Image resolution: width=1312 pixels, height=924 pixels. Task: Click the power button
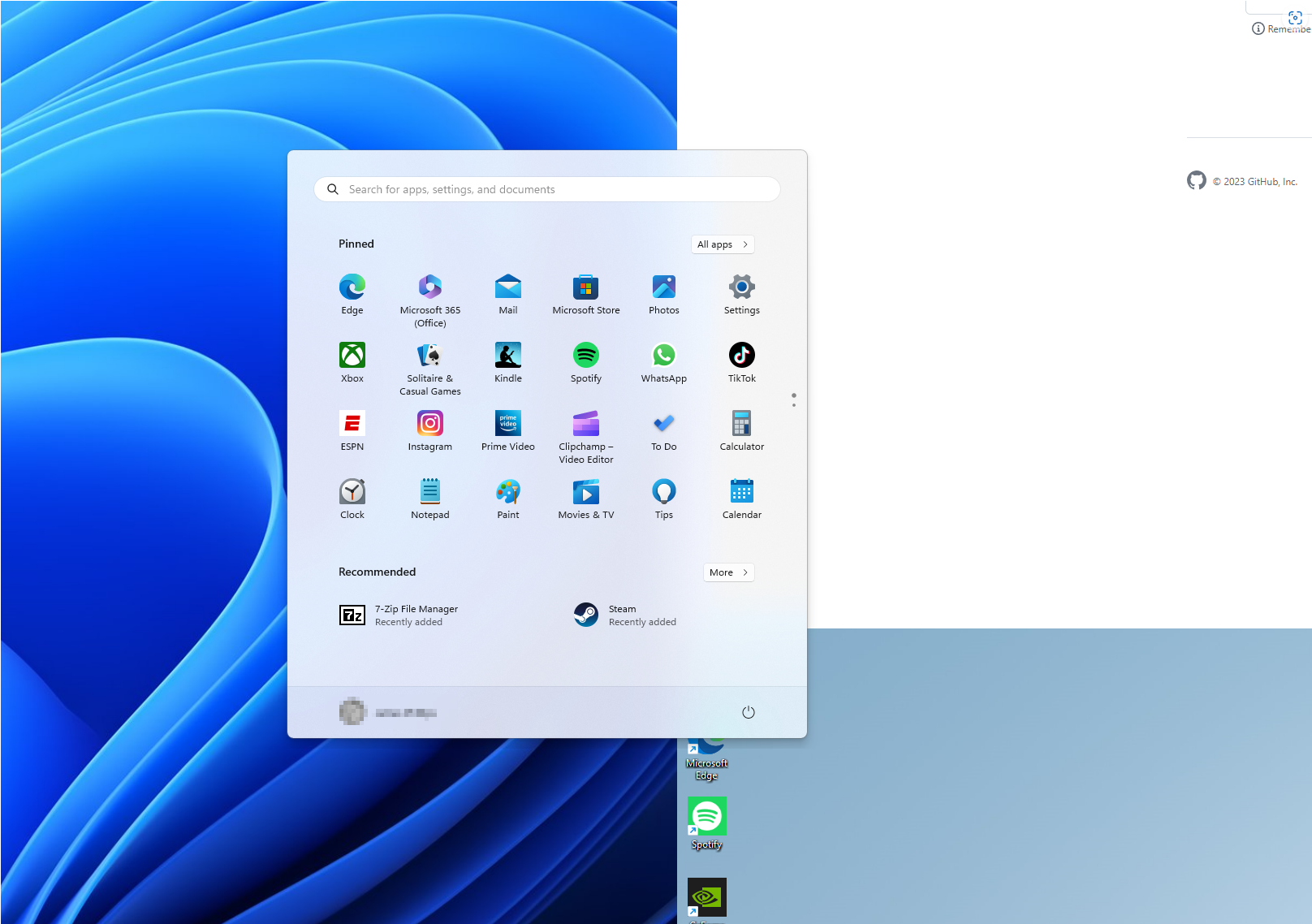pyautogui.click(x=748, y=712)
